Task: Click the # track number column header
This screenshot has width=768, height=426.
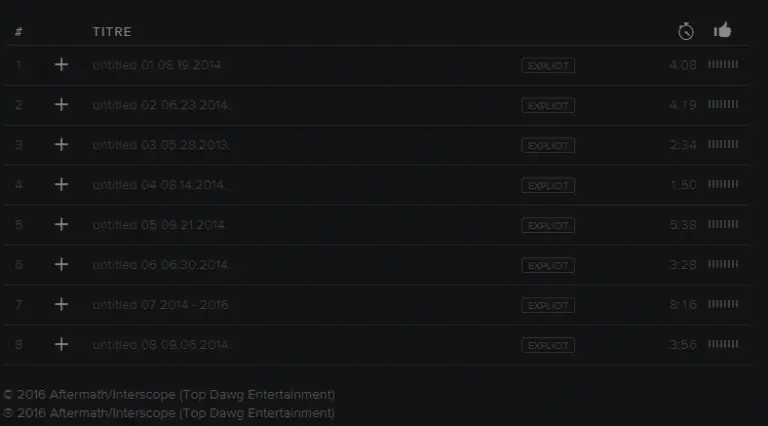Action: [19, 32]
